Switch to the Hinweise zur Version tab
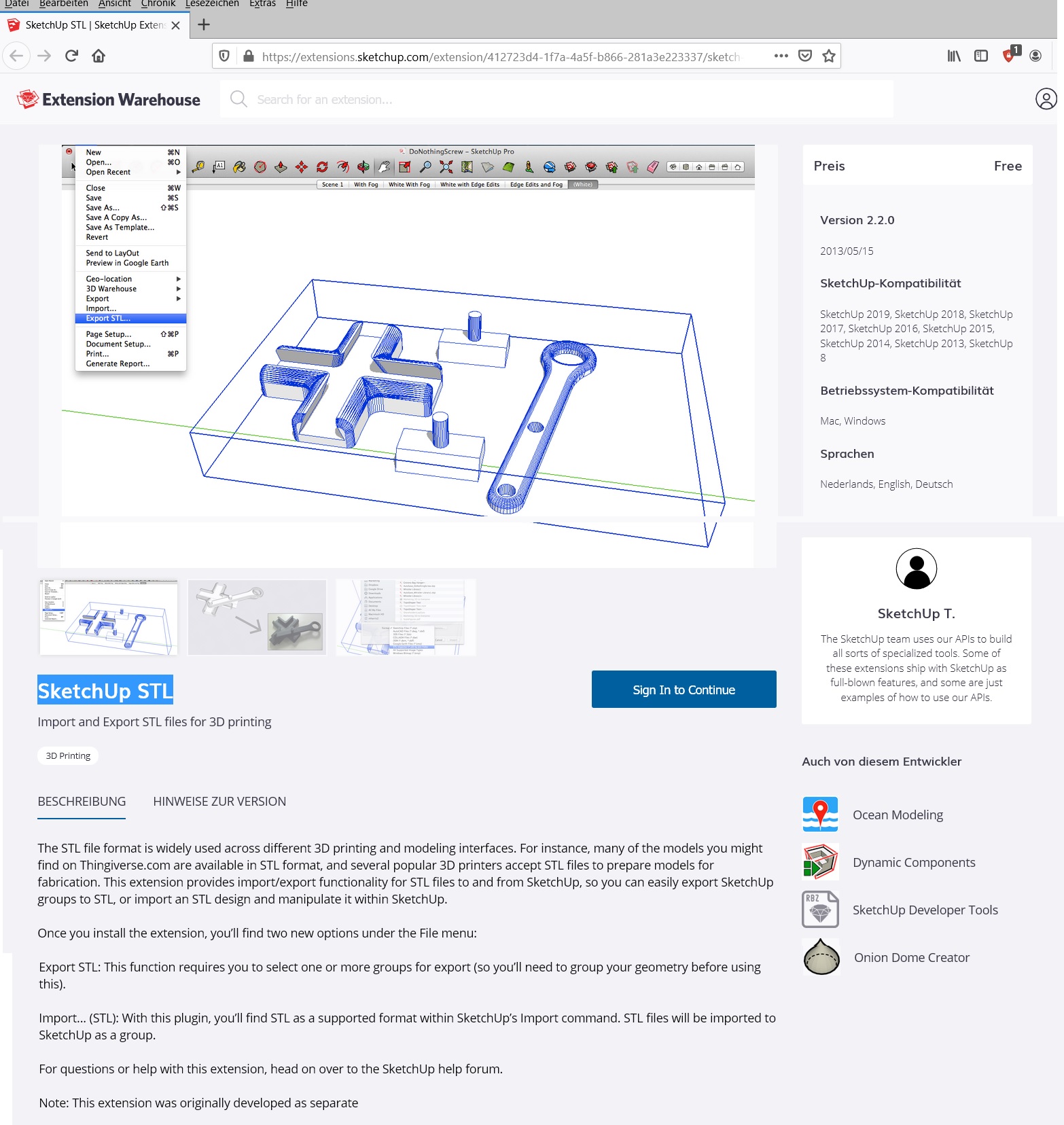The width and height of the screenshot is (1064, 1125). click(219, 802)
